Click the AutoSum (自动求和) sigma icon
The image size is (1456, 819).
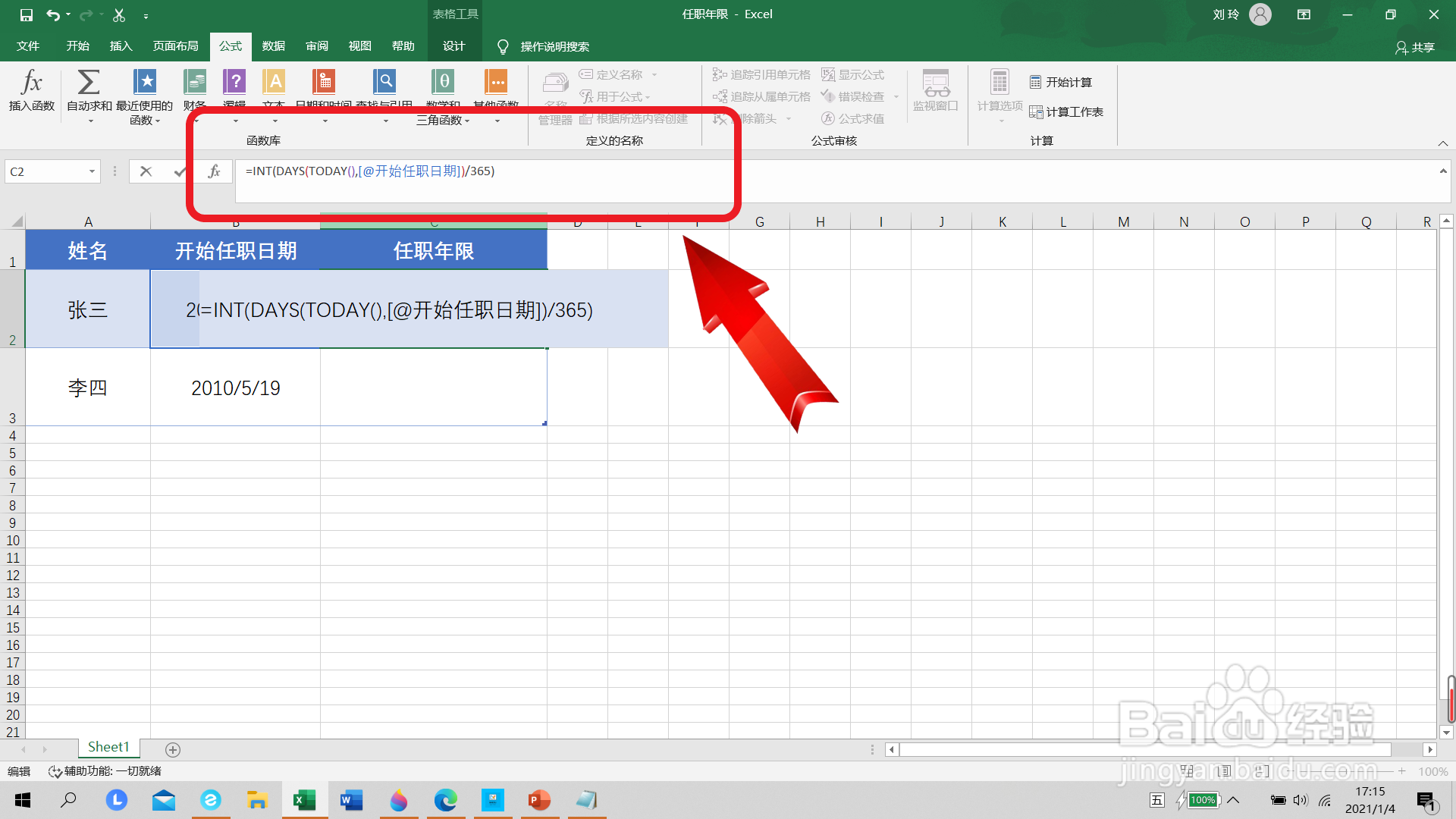point(89,82)
